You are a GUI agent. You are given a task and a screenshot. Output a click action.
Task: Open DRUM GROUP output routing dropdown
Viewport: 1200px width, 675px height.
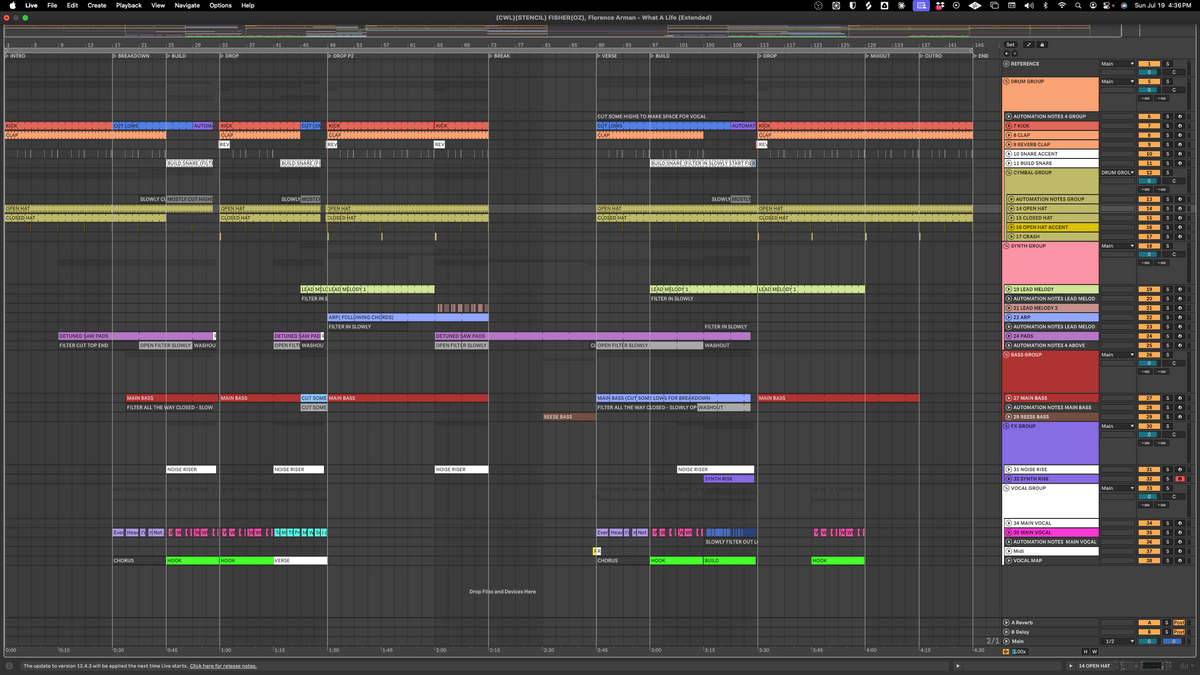[x=1117, y=81]
